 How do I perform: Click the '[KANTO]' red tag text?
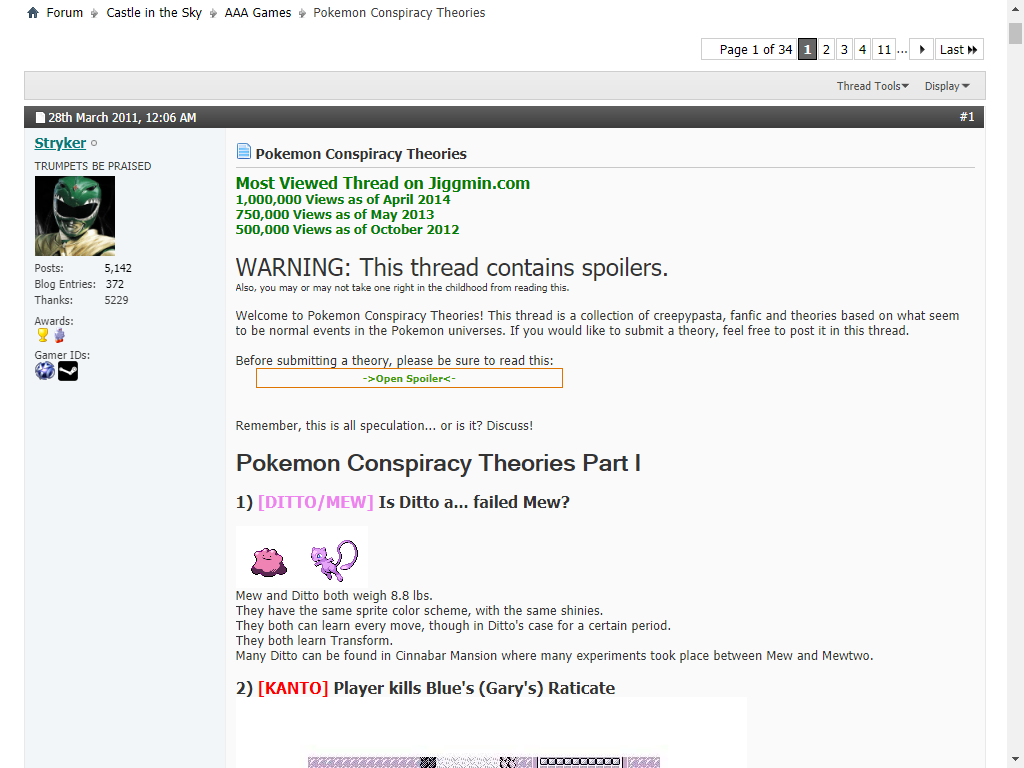pyautogui.click(x=293, y=688)
